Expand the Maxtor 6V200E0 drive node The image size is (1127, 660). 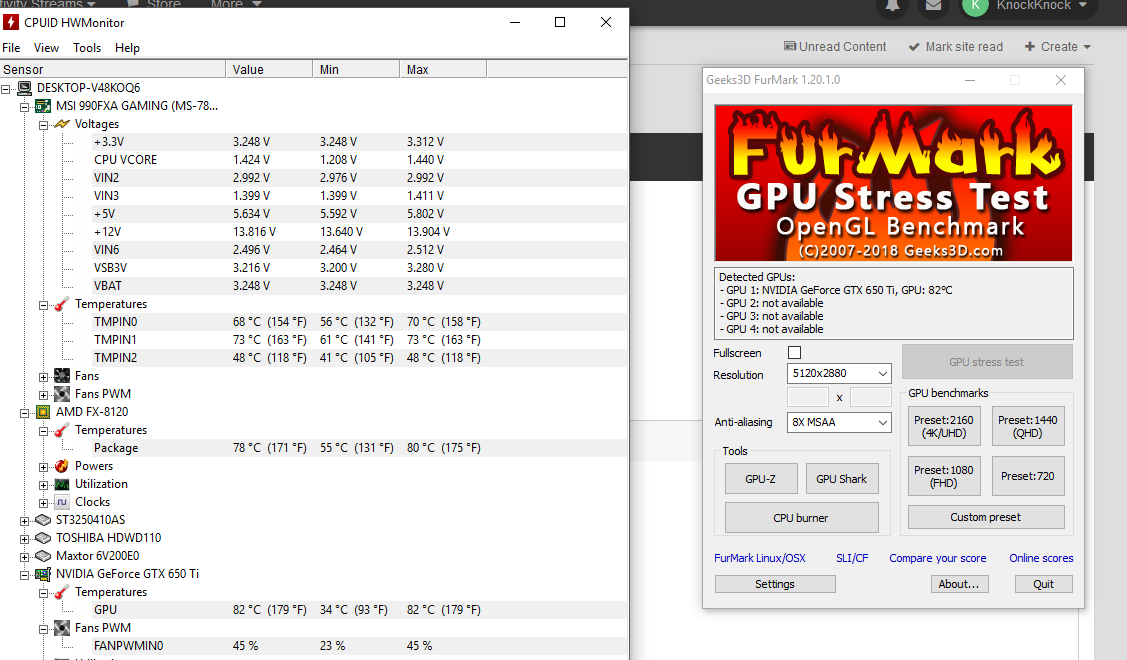coord(24,557)
